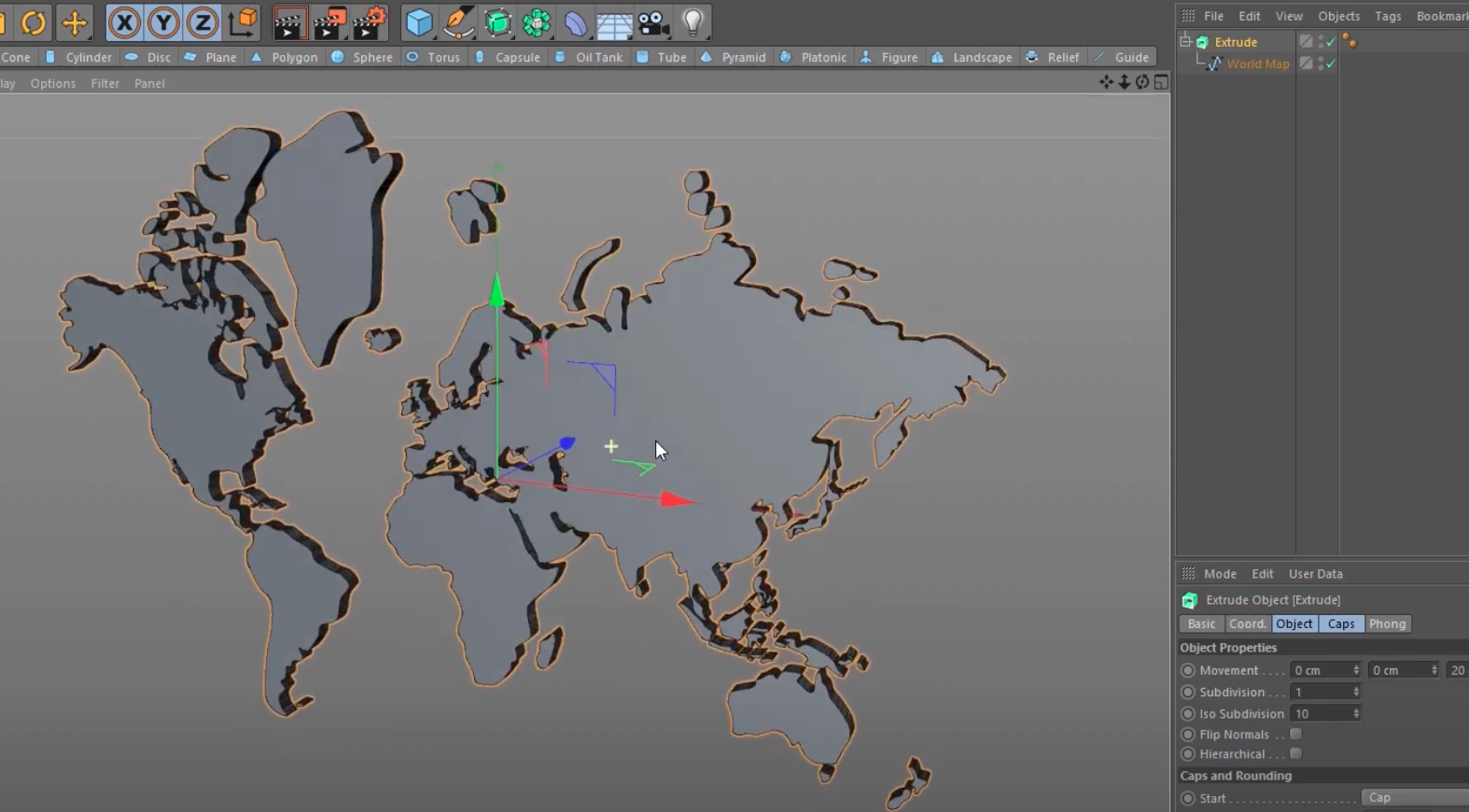The image size is (1469, 812).
Task: Select the Rotate tool in the top toolbar
Action: click(34, 22)
